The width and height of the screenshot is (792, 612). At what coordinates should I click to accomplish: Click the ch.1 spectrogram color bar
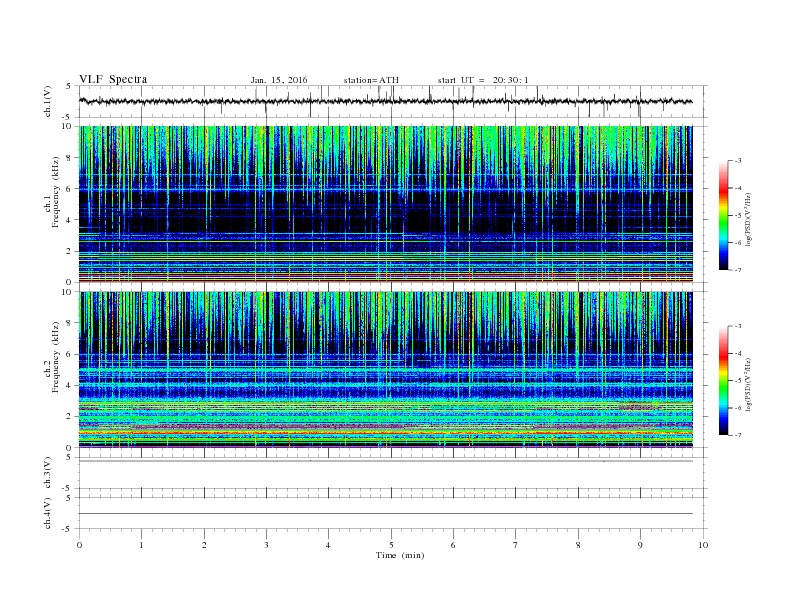(723, 215)
